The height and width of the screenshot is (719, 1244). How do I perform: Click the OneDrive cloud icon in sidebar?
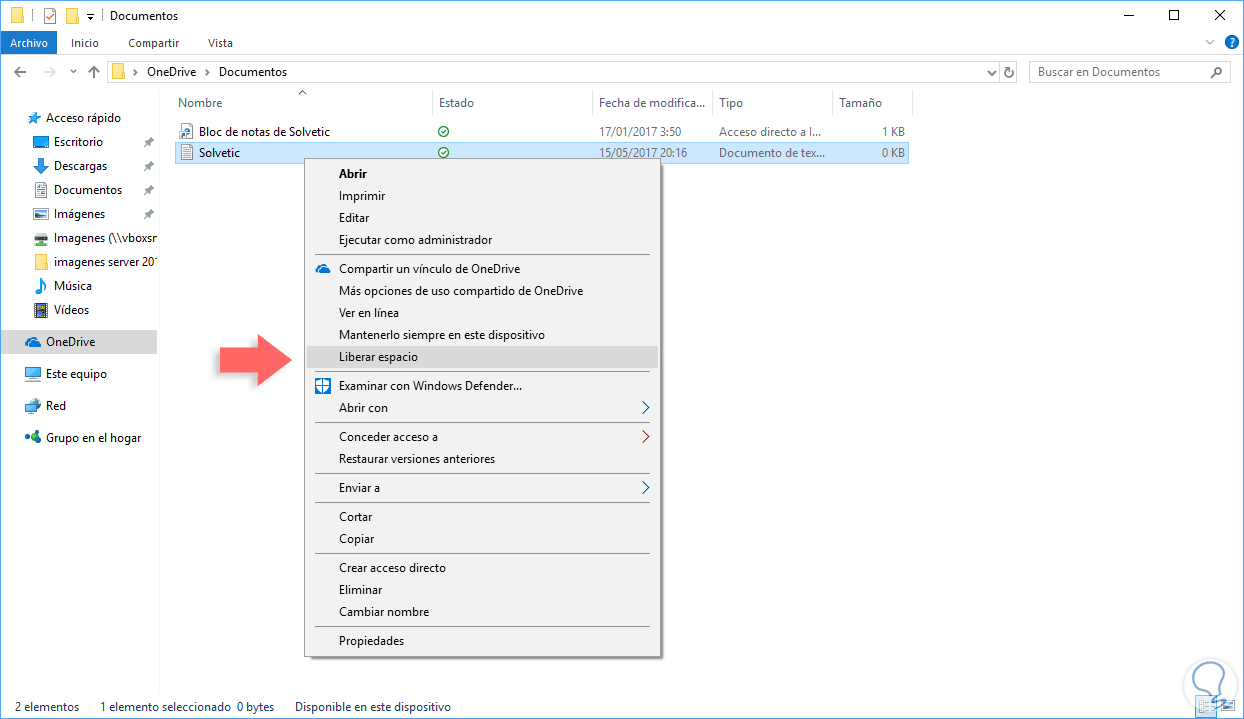[33, 342]
